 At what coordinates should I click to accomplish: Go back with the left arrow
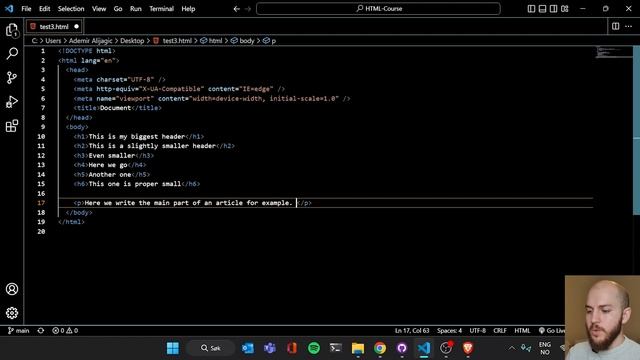click(237, 9)
